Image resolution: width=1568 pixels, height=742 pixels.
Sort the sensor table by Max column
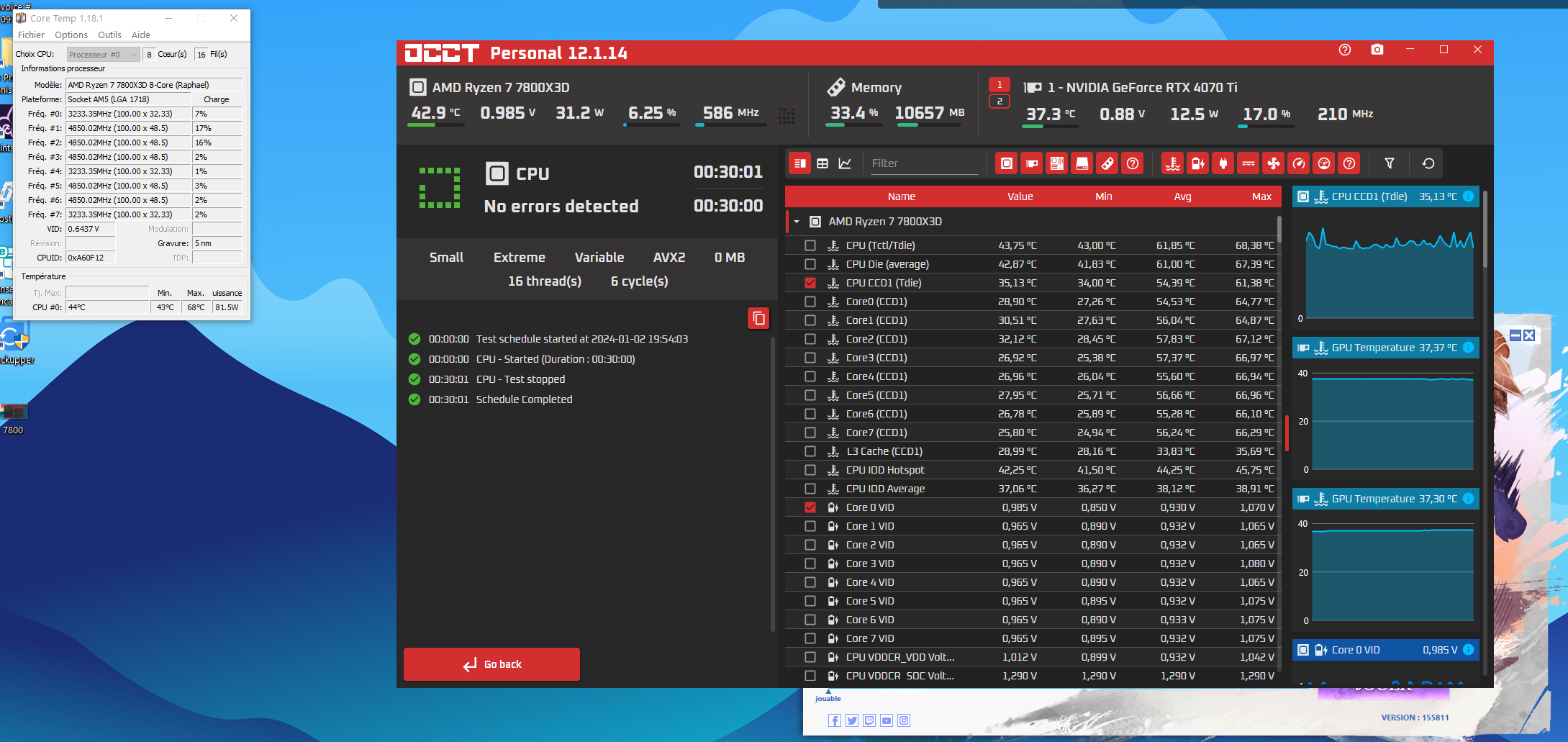click(x=1261, y=196)
